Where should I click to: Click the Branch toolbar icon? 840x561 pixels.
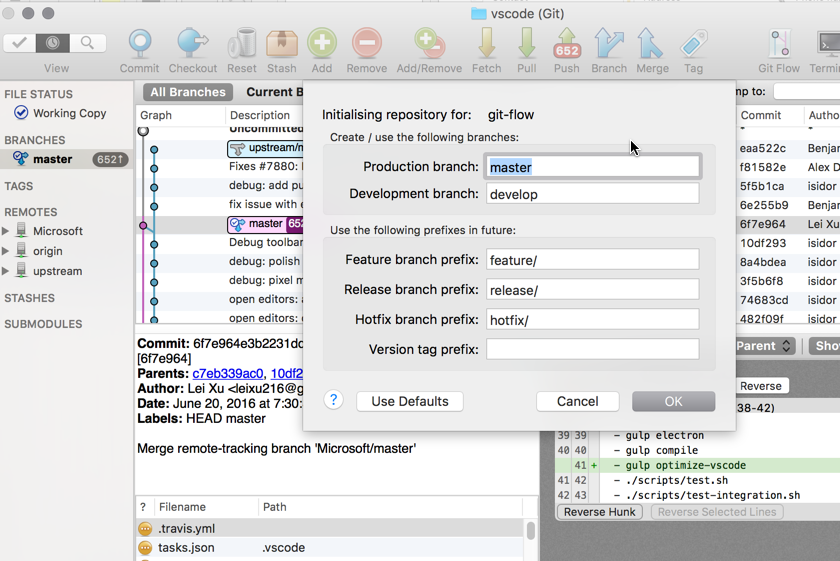[609, 43]
